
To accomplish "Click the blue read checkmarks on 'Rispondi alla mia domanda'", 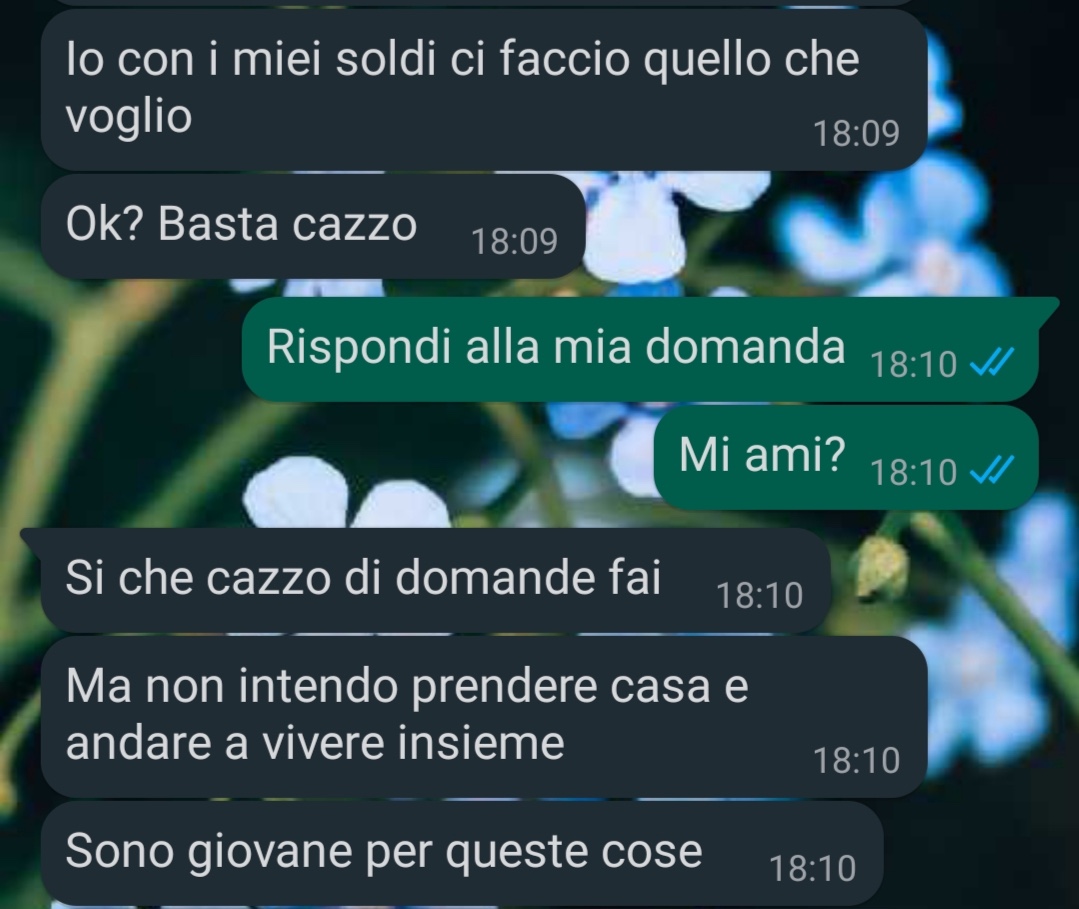I will pyautogui.click(x=992, y=362).
